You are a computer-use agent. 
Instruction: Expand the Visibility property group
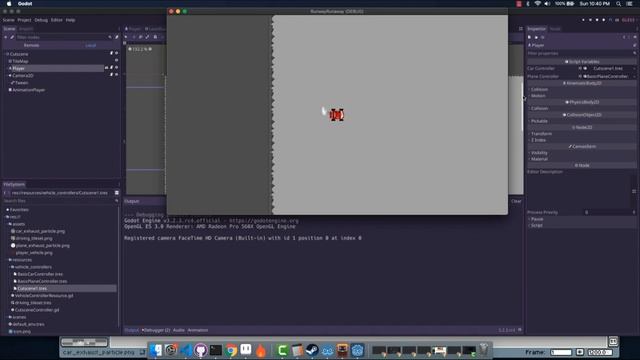pos(539,153)
